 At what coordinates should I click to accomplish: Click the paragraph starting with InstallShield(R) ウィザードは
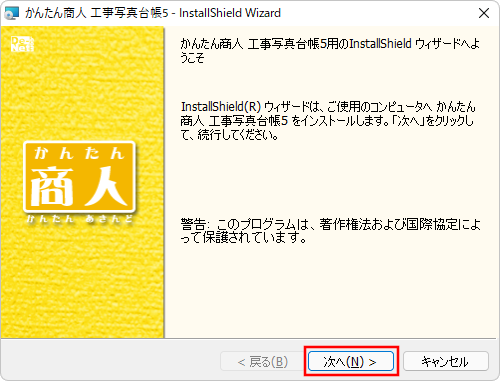328,121
